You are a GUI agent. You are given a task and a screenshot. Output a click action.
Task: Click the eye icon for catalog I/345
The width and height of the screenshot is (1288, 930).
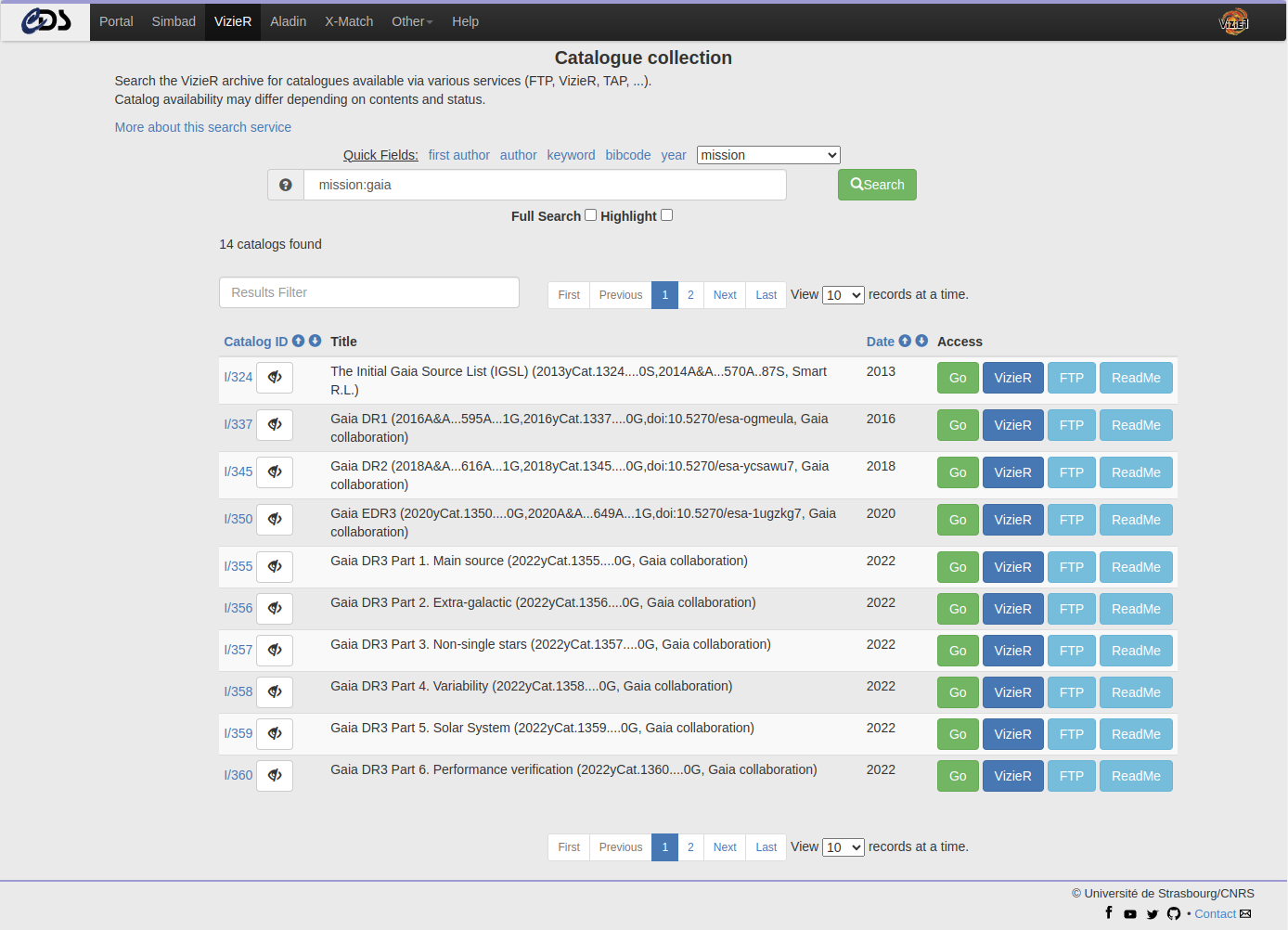[275, 472]
